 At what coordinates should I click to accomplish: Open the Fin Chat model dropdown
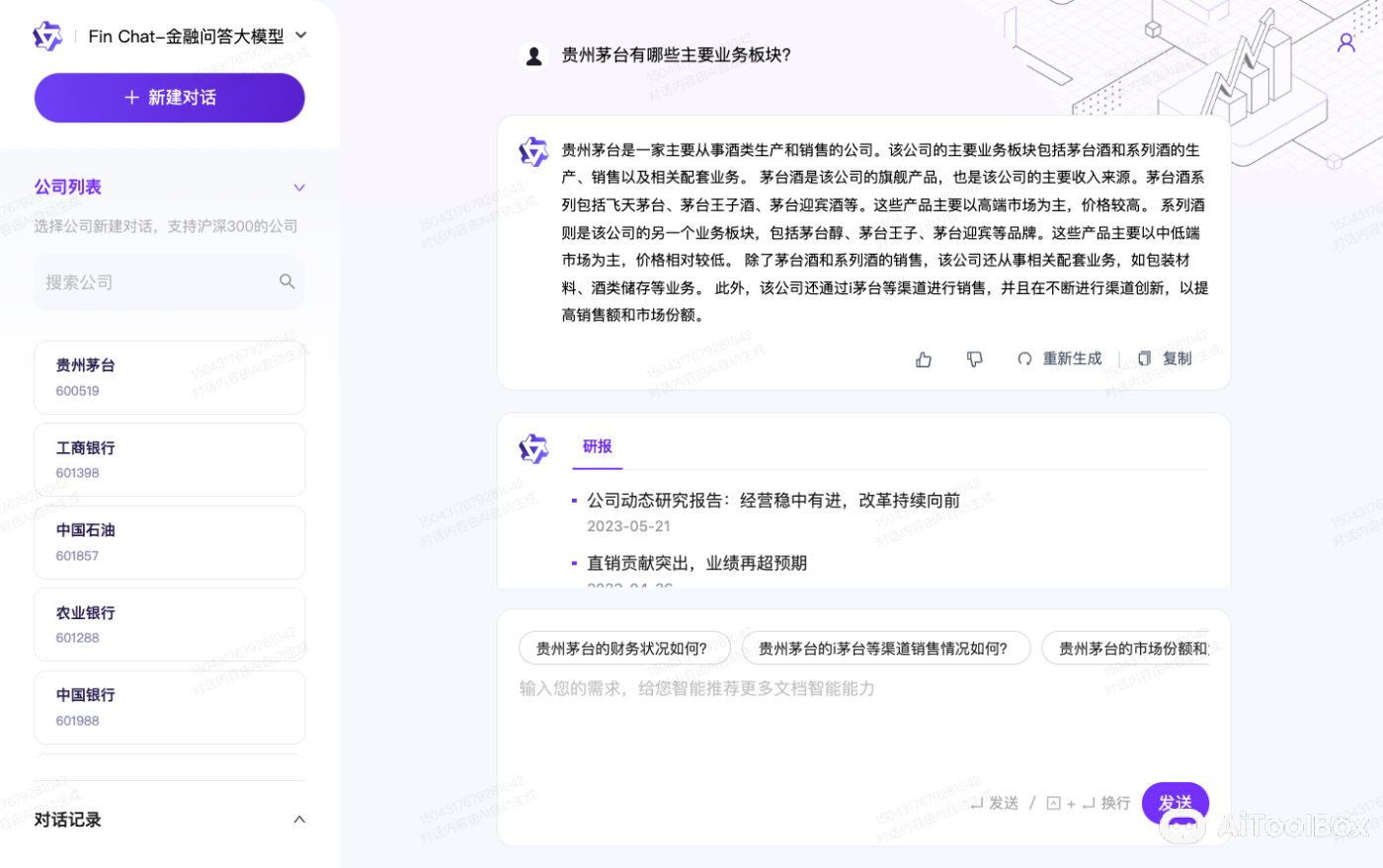pyautogui.click(x=300, y=35)
